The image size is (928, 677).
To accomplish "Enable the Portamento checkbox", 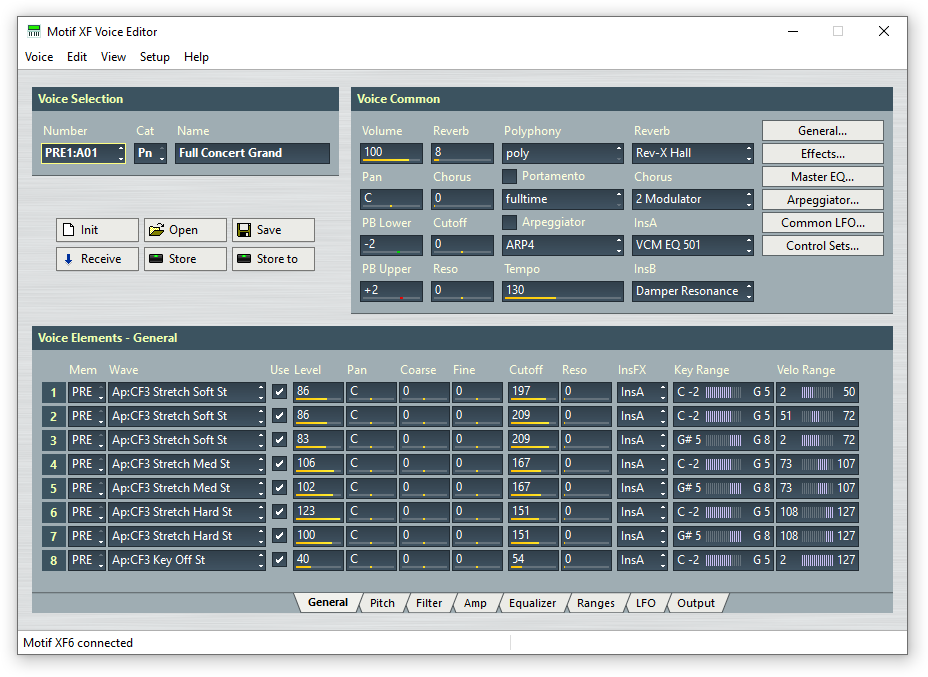I will coord(510,177).
